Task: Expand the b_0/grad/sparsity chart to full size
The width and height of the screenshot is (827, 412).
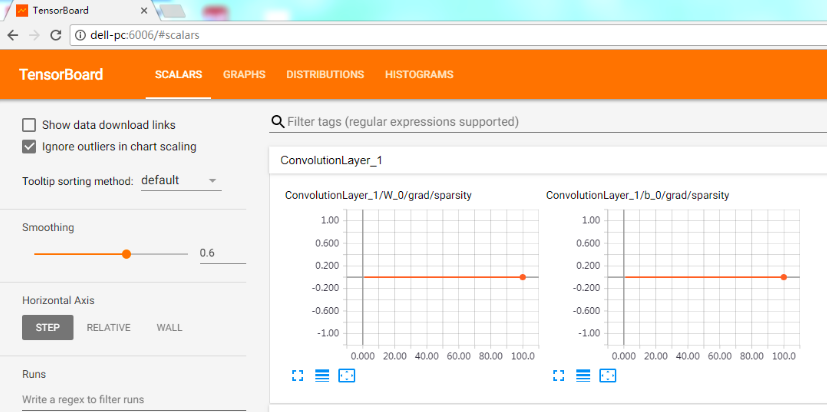Action: click(559, 376)
